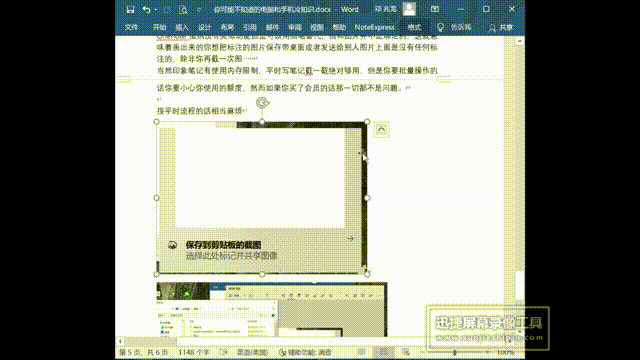Screen dimensions: 640x360
Task: Click the rotate handle above the selected picture
Action: pos(262,103)
